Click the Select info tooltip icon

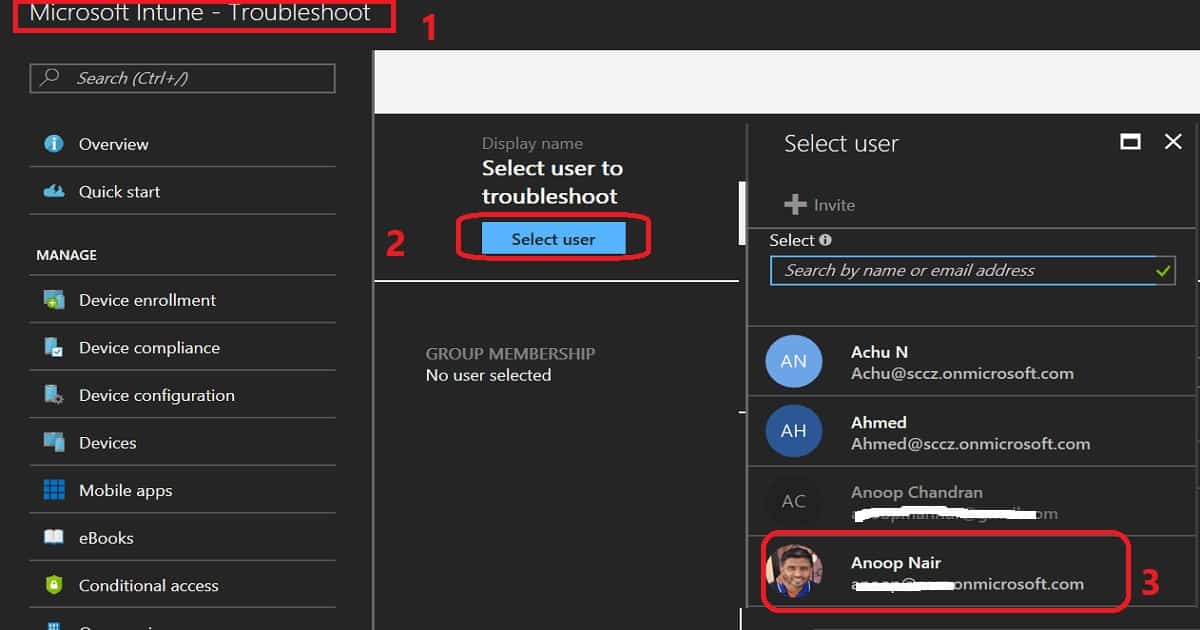[825, 240]
